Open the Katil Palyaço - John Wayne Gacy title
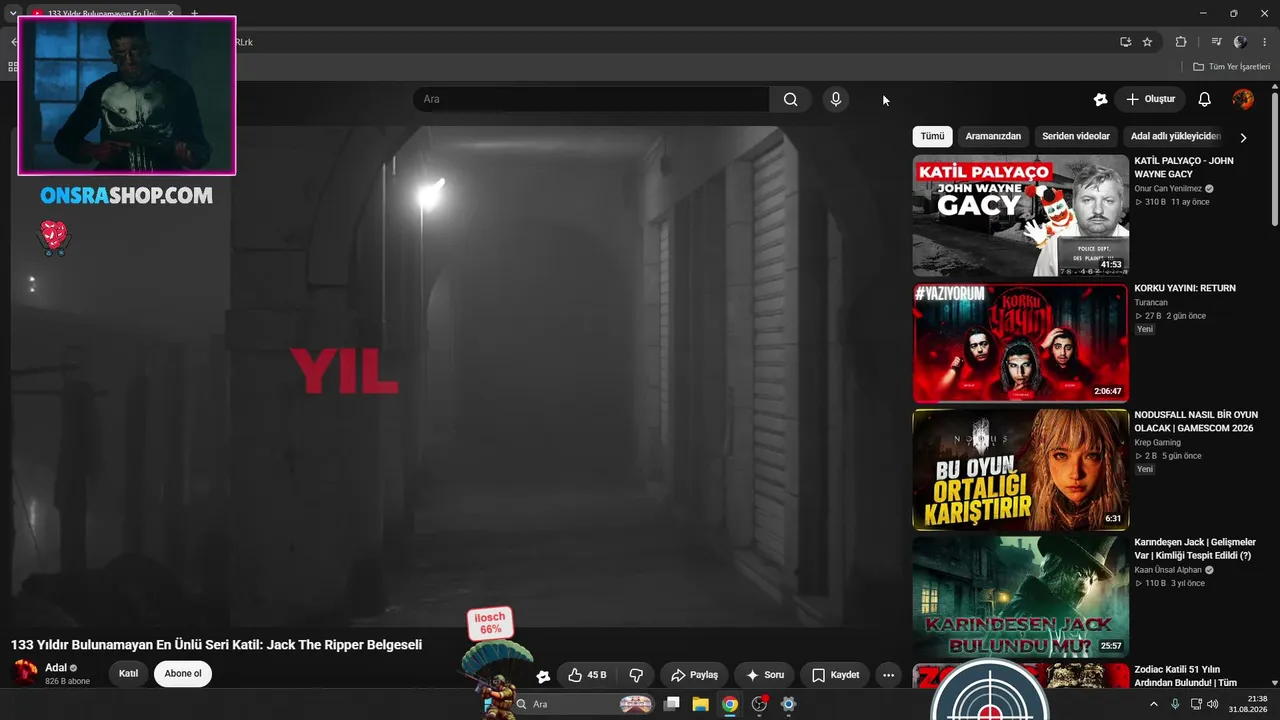 [1183, 167]
